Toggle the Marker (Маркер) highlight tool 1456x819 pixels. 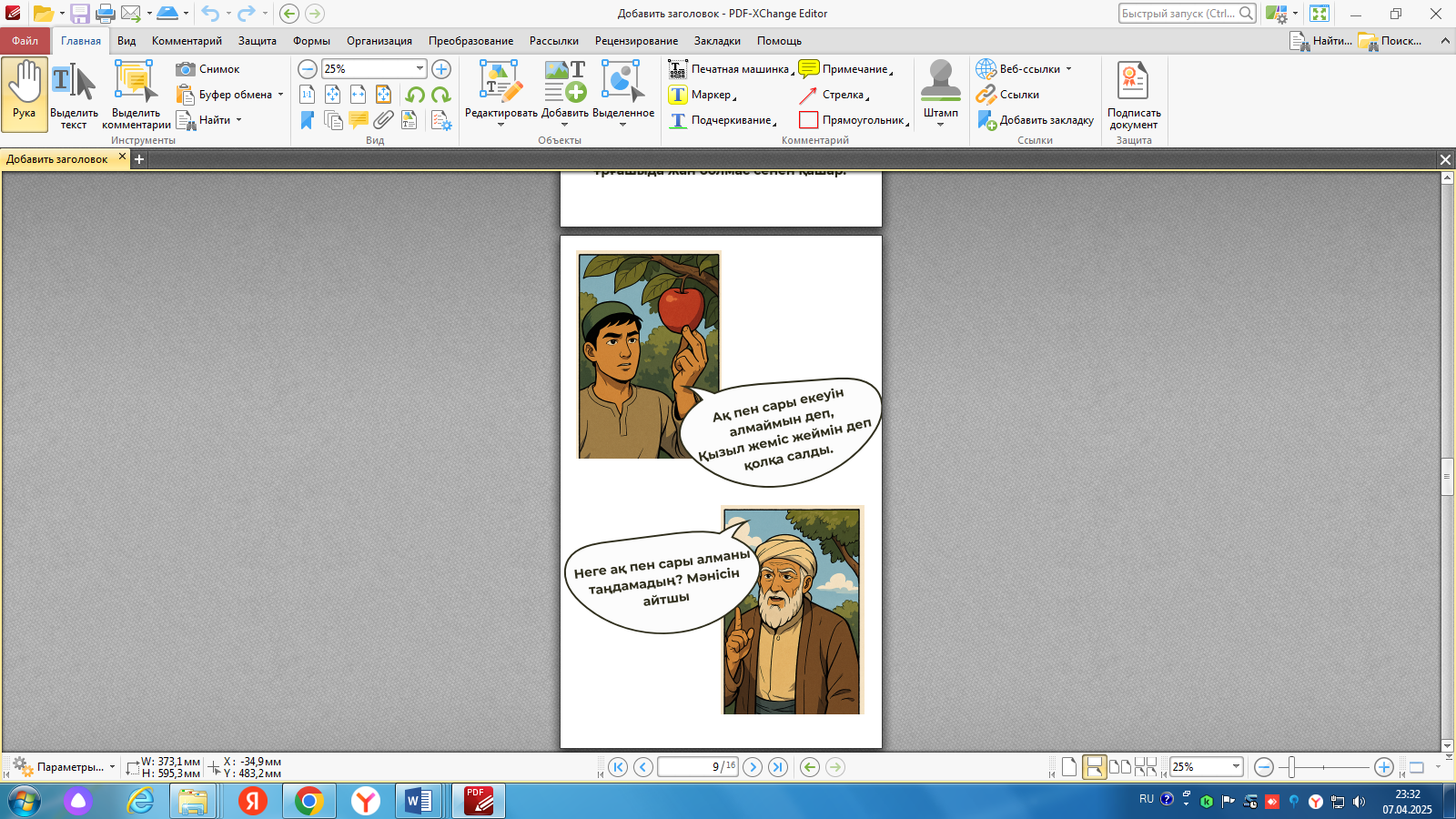678,95
